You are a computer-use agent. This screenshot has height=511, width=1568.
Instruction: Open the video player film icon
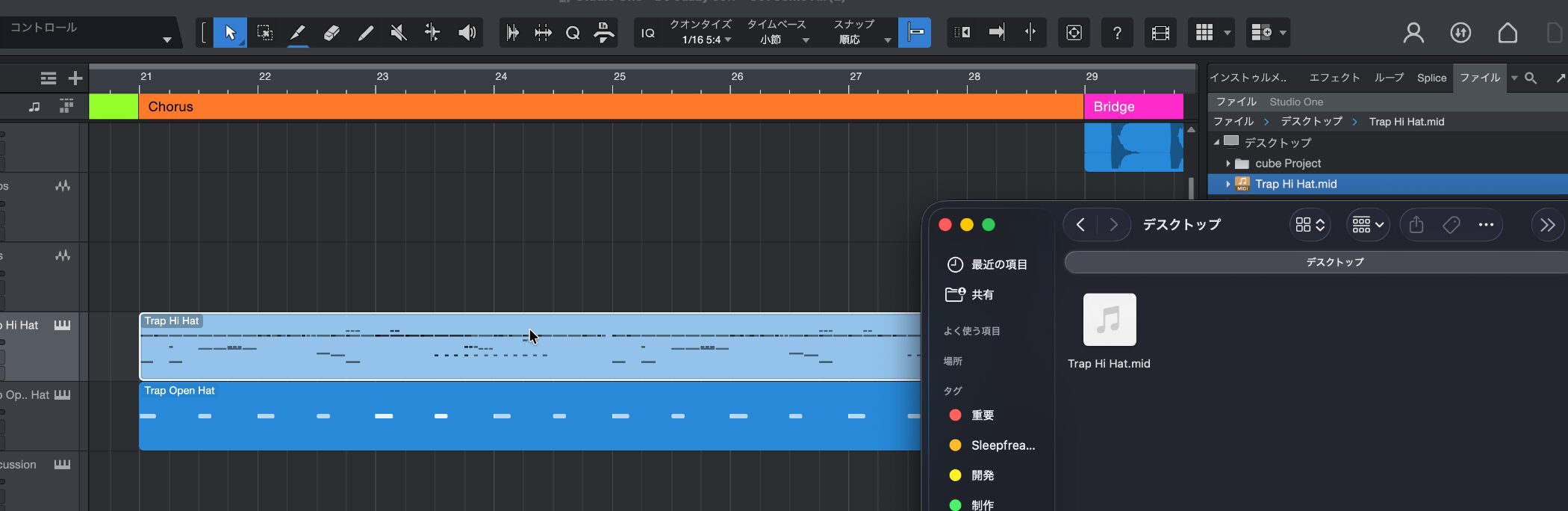(x=1160, y=33)
